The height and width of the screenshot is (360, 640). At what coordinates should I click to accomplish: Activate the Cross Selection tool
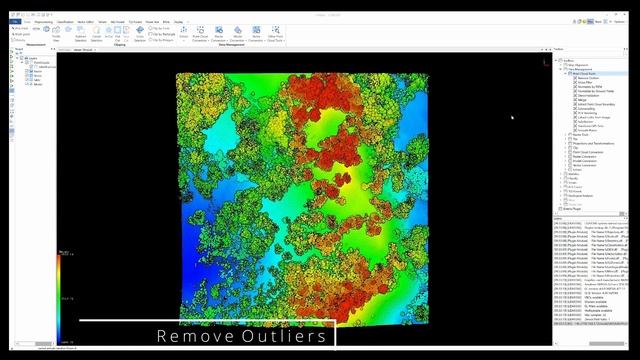[140, 33]
